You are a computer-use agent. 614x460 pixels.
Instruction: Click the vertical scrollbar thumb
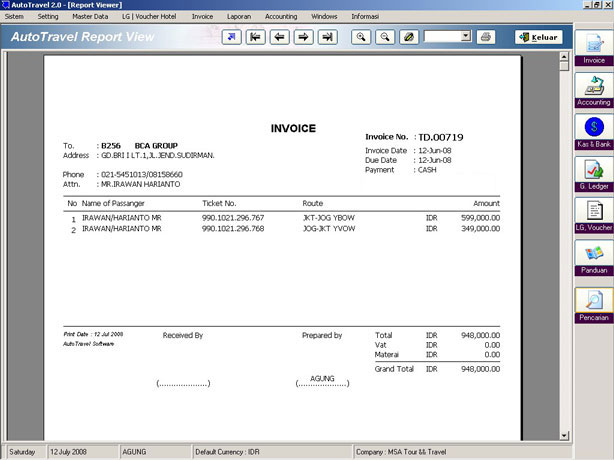[564, 66]
